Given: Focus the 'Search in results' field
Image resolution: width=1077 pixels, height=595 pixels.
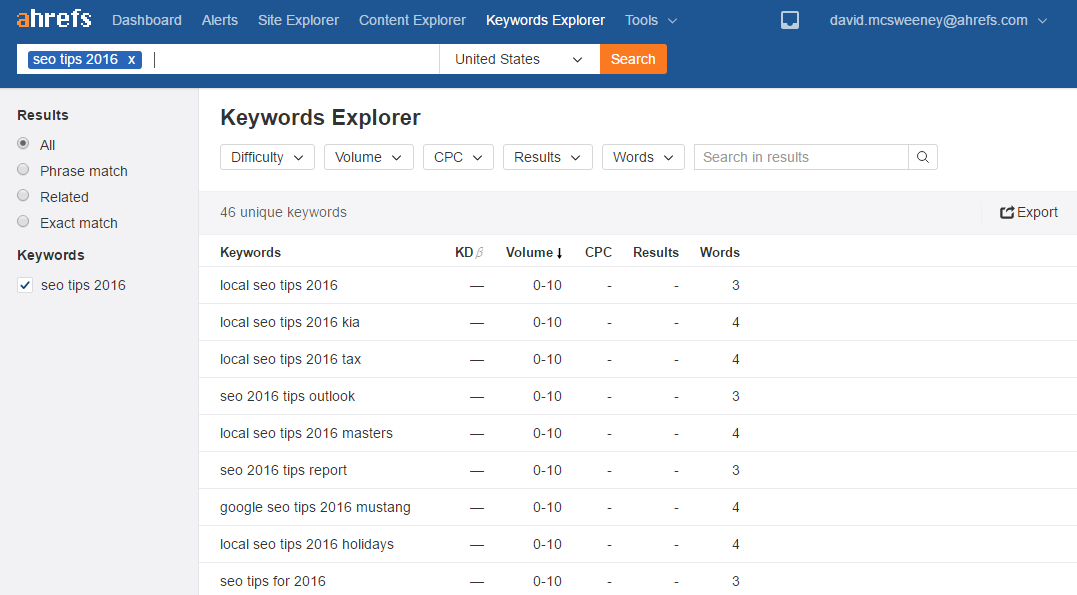Looking at the screenshot, I should (x=801, y=157).
